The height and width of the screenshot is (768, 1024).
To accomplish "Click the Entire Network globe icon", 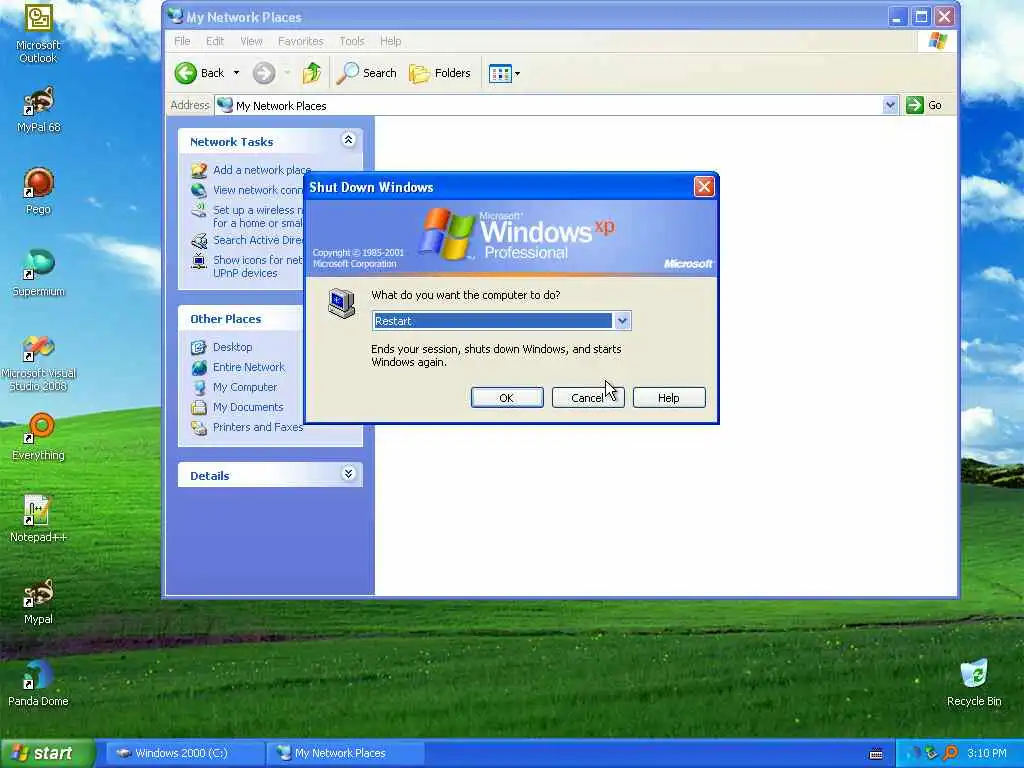I will pyautogui.click(x=199, y=368).
